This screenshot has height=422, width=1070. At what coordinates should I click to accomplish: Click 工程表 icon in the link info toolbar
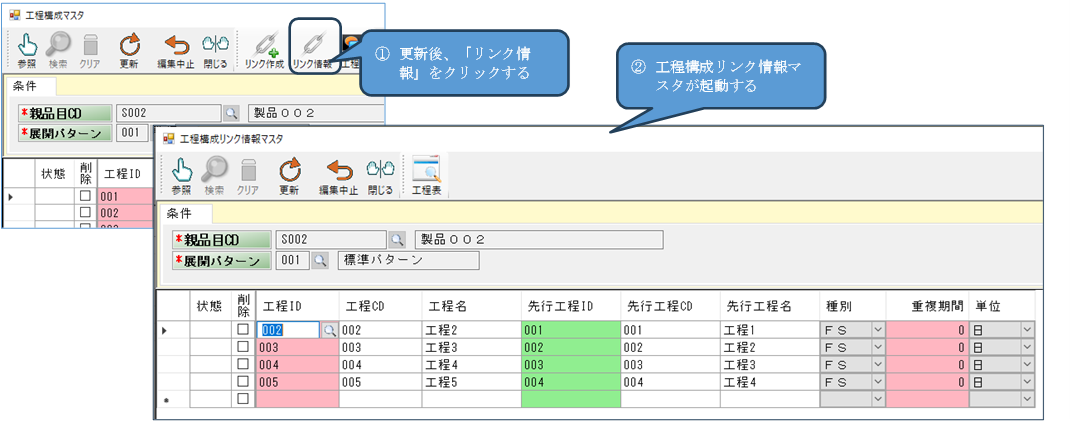click(x=426, y=173)
